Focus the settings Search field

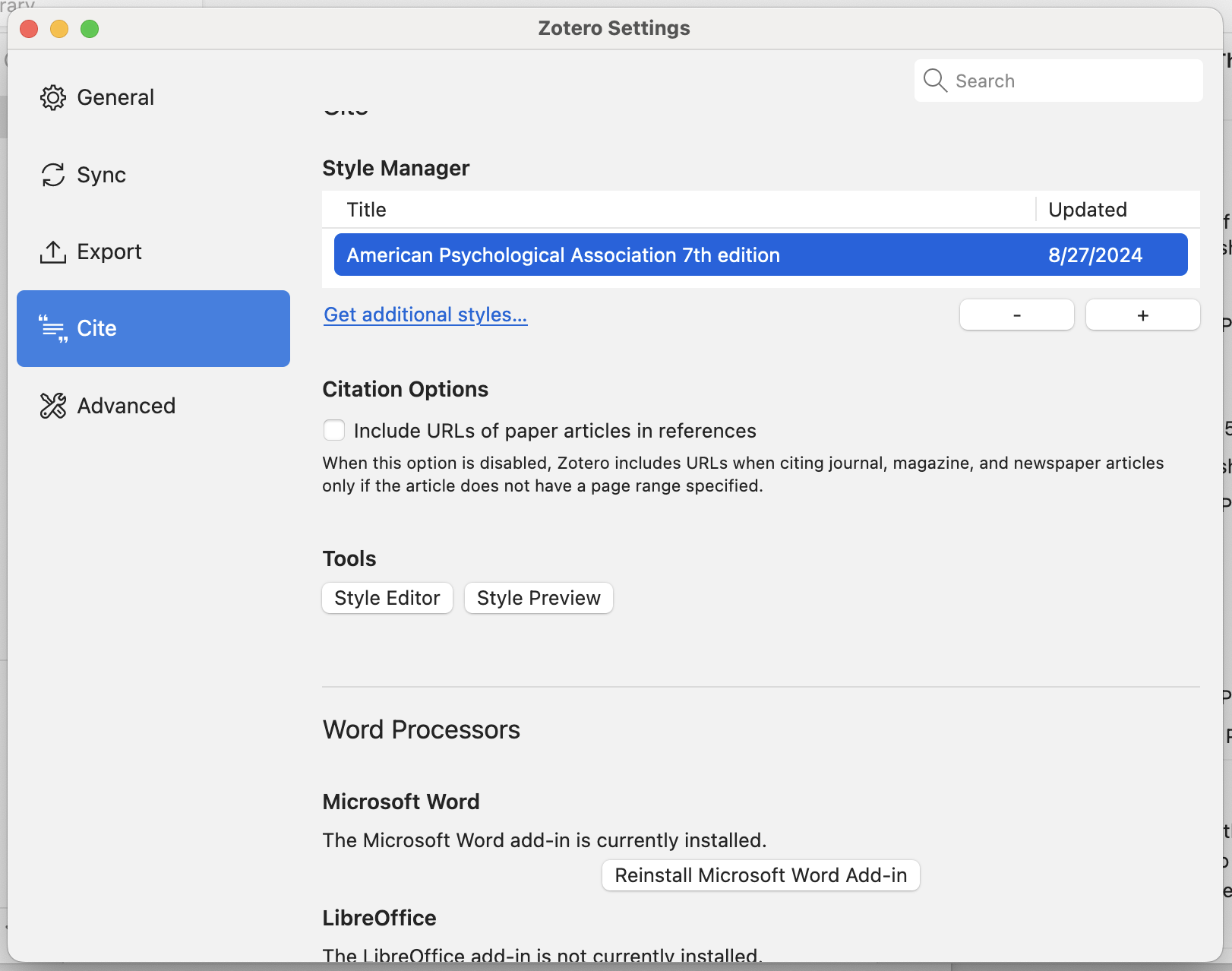tap(1059, 81)
